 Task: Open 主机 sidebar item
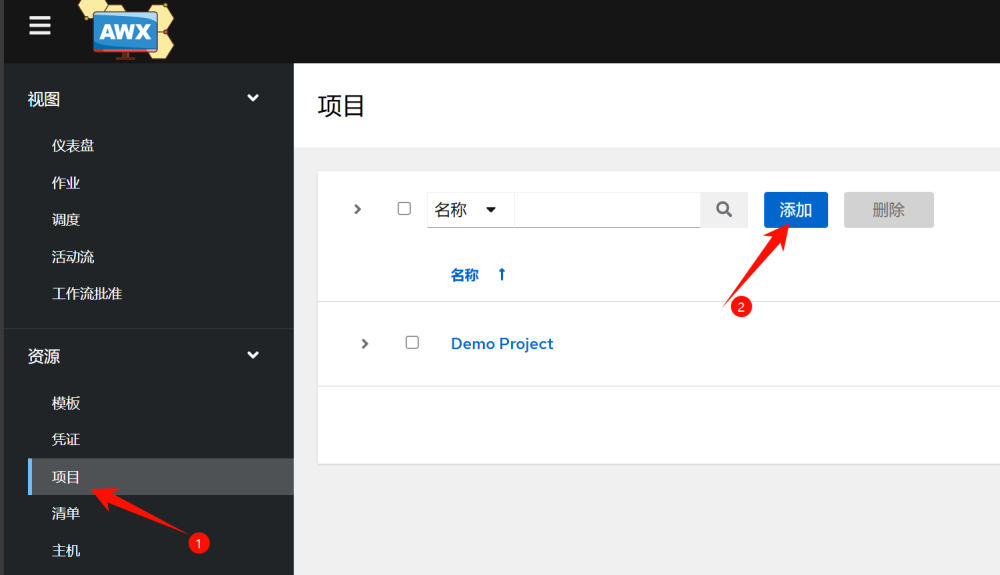(x=66, y=550)
